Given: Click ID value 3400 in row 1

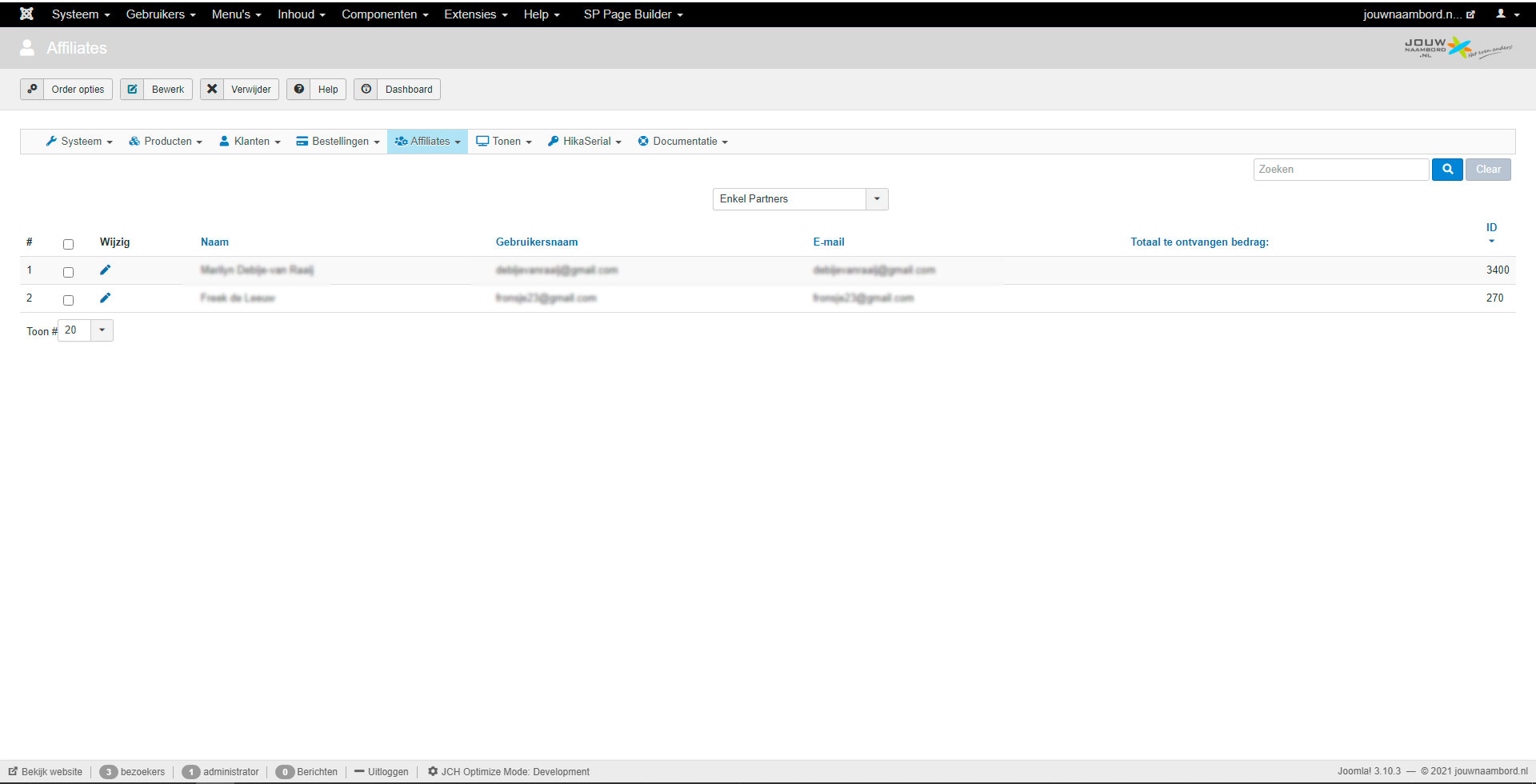Looking at the screenshot, I should click(x=1498, y=270).
